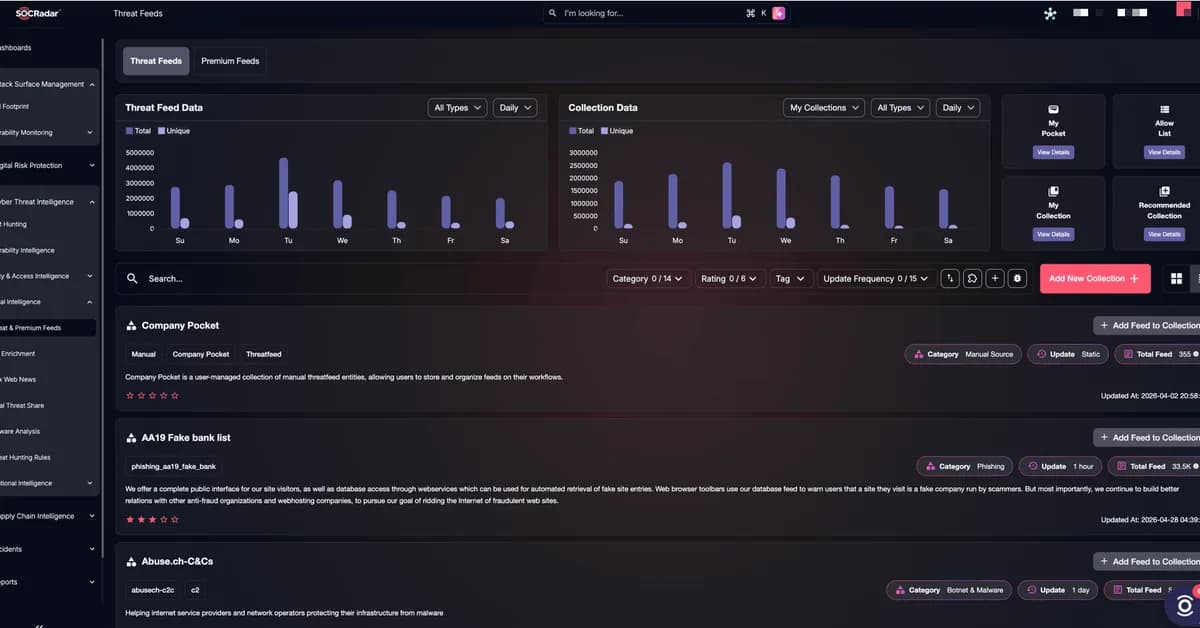Open Collection Data Daily dropdown

coord(958,108)
